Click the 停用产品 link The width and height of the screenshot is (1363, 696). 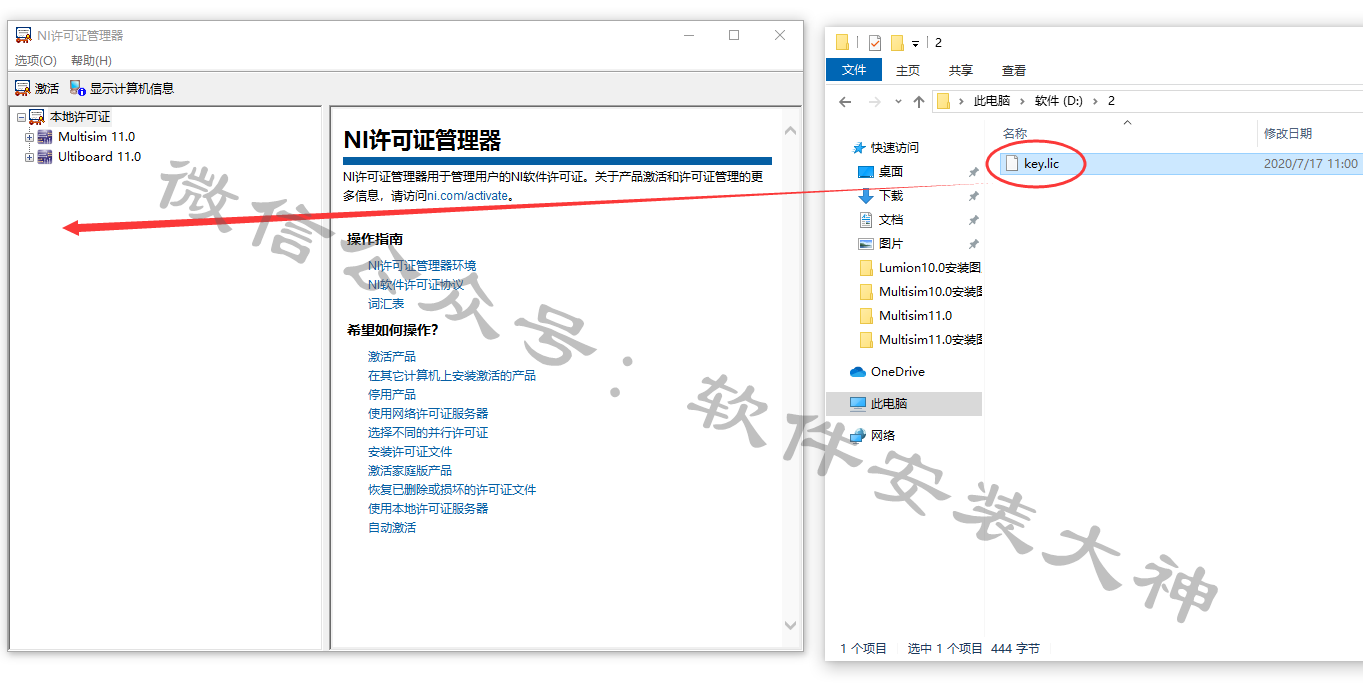[x=392, y=395]
